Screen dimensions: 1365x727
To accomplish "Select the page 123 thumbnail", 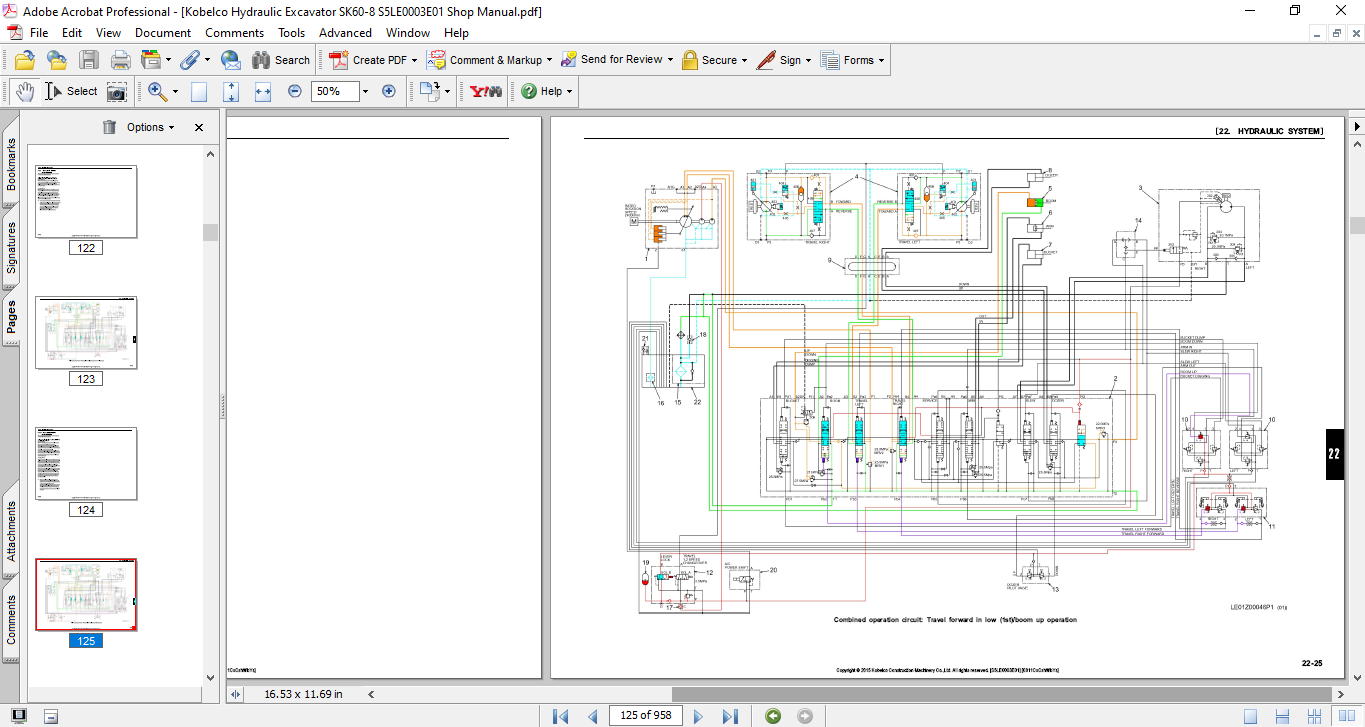I will pyautogui.click(x=86, y=333).
